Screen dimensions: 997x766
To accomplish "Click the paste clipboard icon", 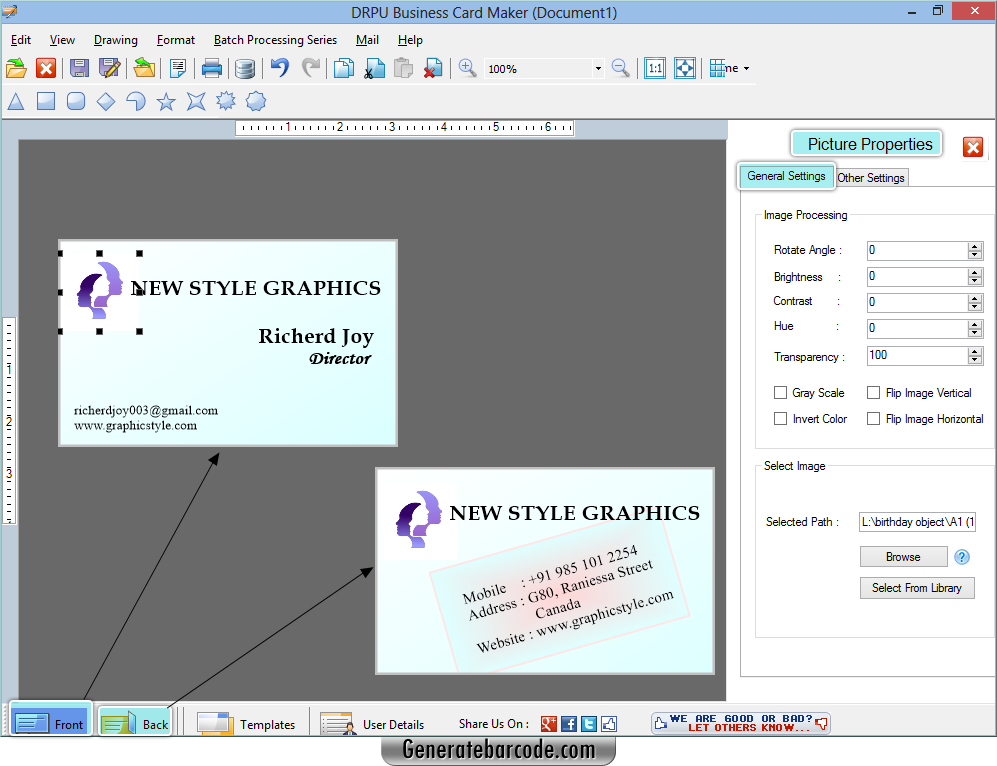I will 404,68.
